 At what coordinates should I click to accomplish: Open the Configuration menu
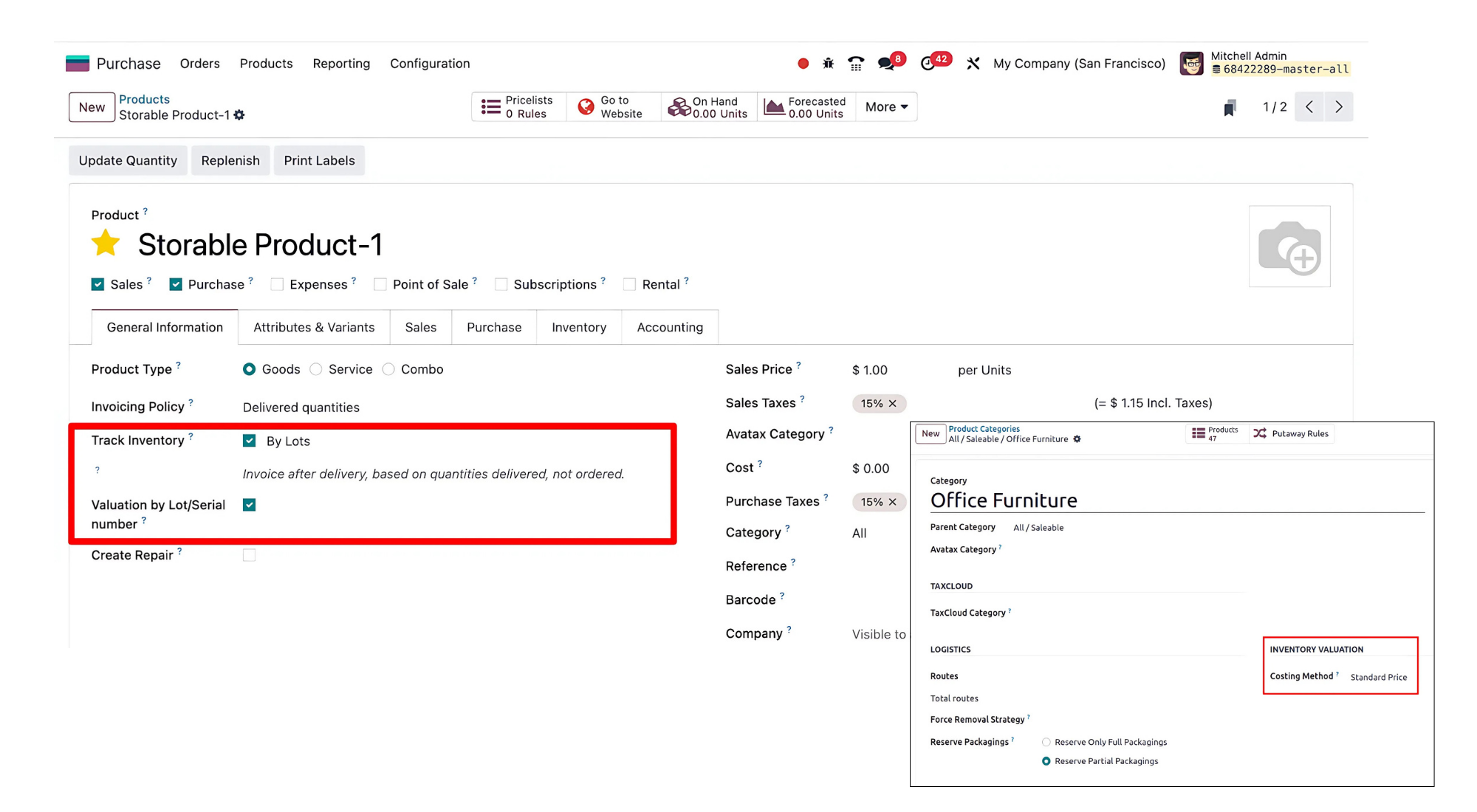pos(430,63)
